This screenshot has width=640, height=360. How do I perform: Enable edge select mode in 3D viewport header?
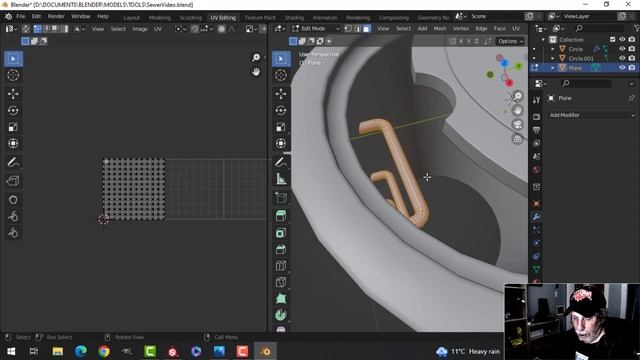[358, 29]
